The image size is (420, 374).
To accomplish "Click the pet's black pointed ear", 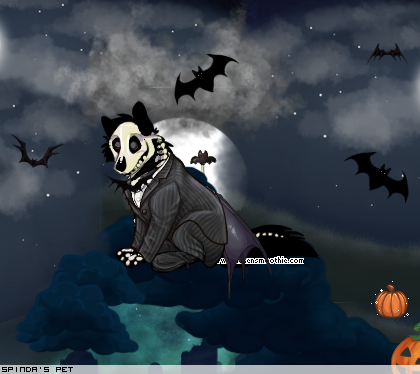I will [x=142, y=115].
